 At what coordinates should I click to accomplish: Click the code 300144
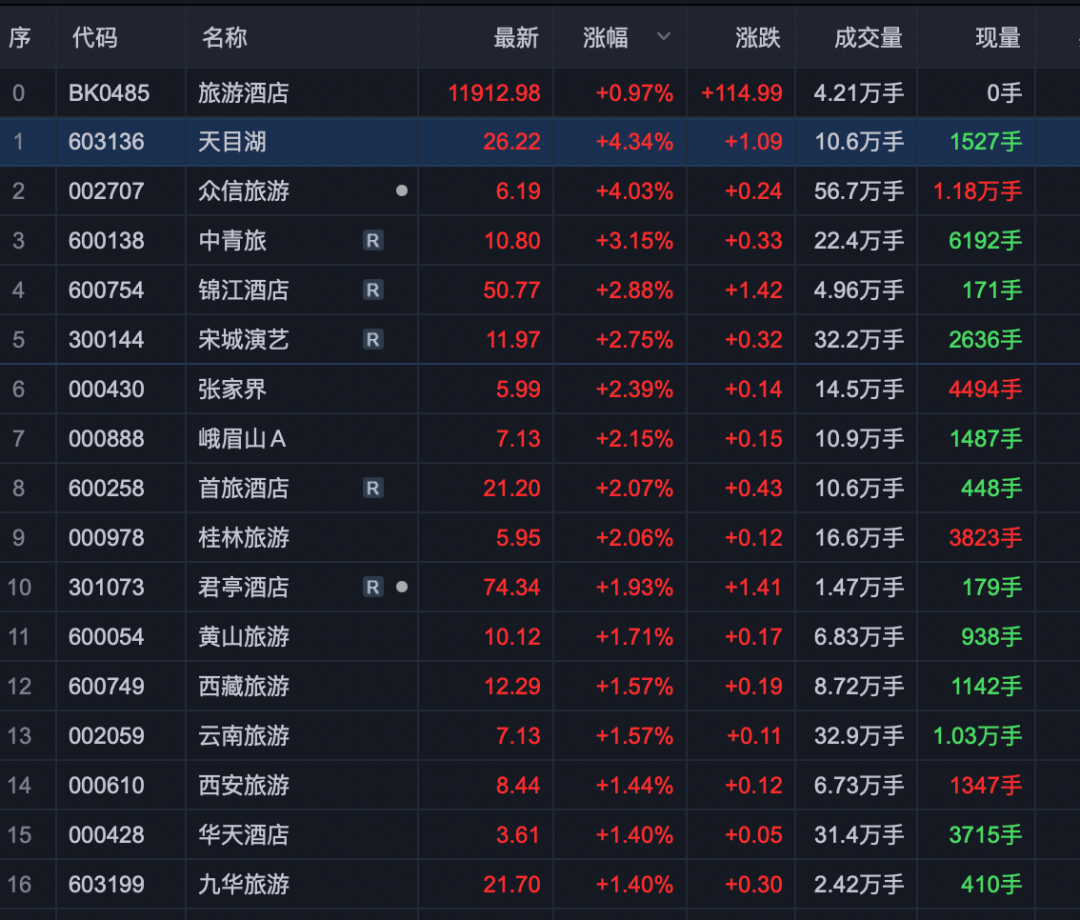(106, 339)
